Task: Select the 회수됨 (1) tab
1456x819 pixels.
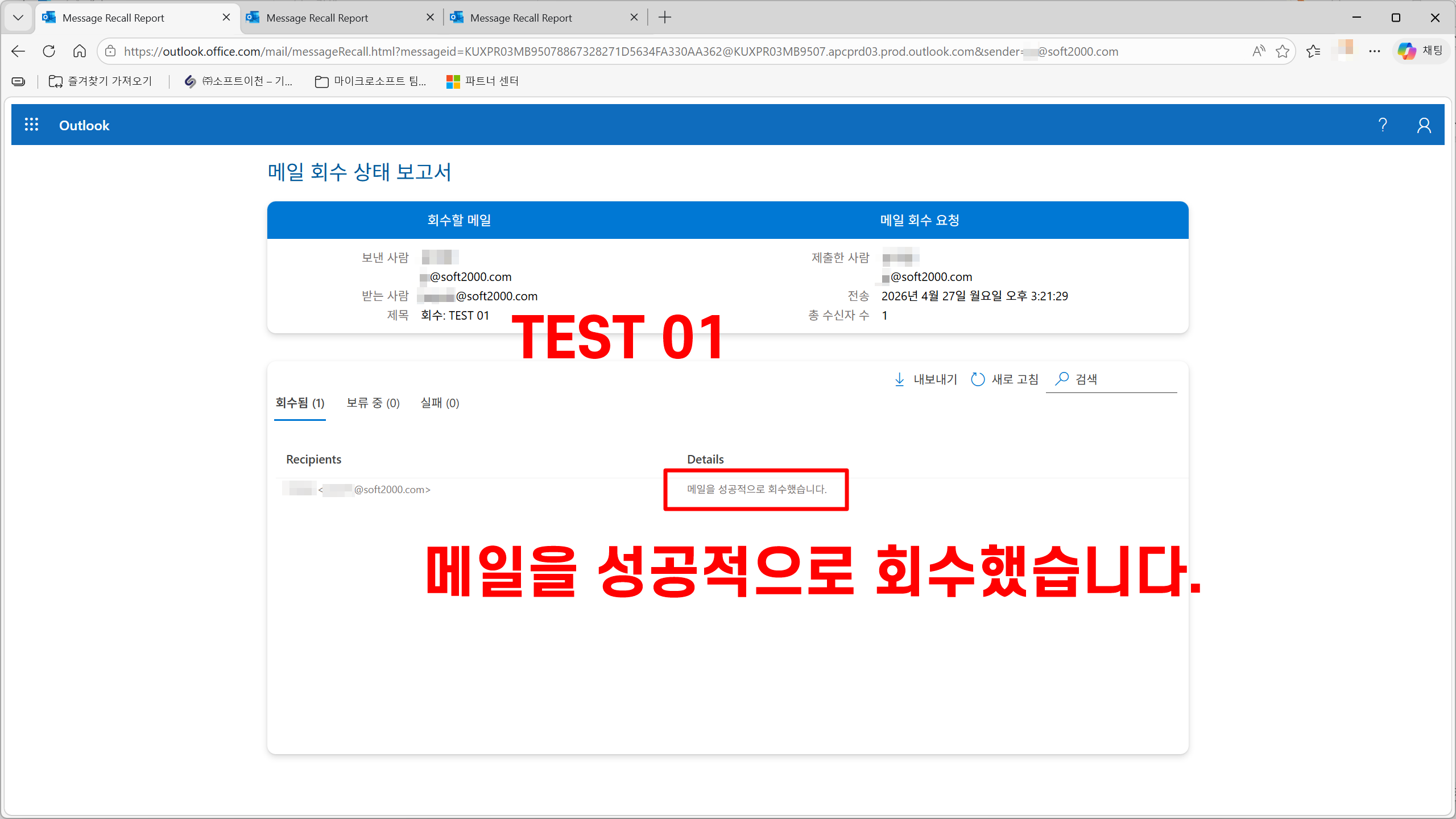Action: 300,403
